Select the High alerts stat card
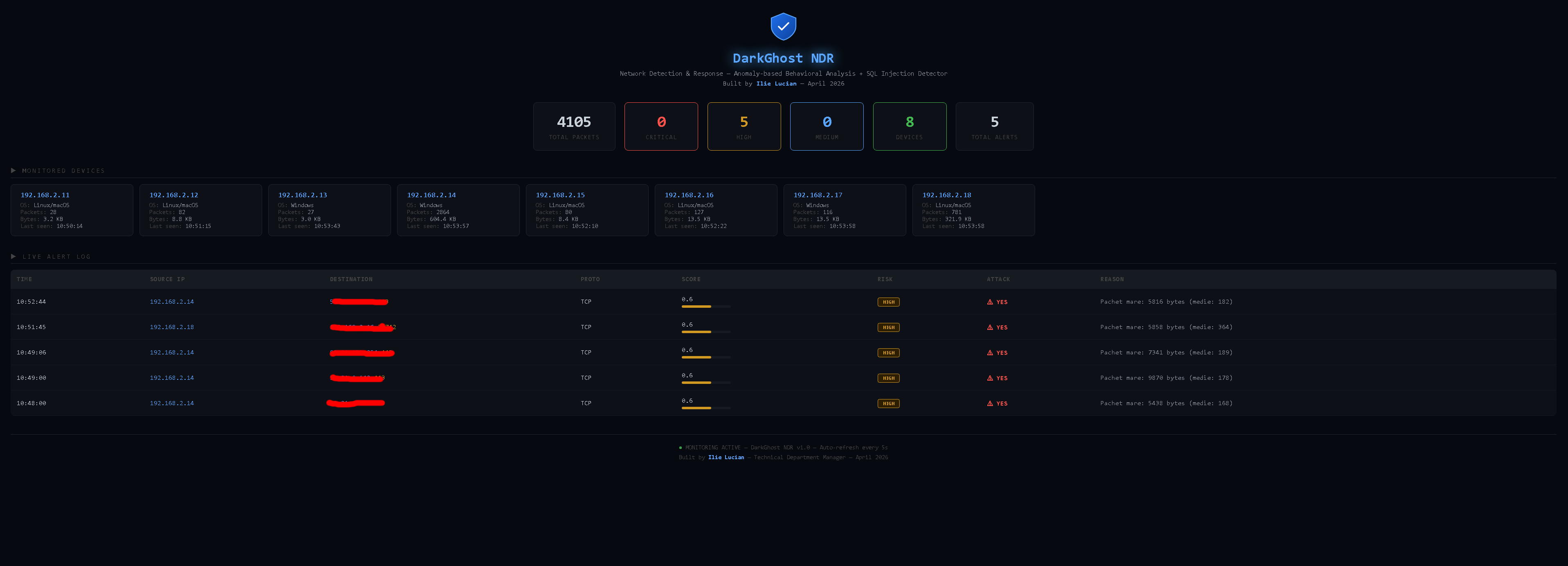This screenshot has height=566, width=1568. point(743,126)
